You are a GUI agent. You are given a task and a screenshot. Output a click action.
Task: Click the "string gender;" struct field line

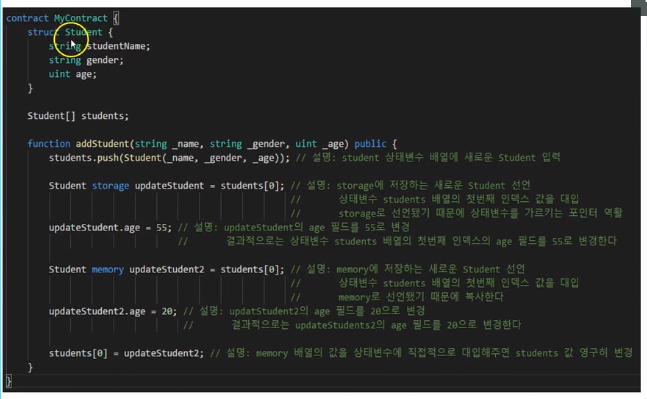coord(86,60)
